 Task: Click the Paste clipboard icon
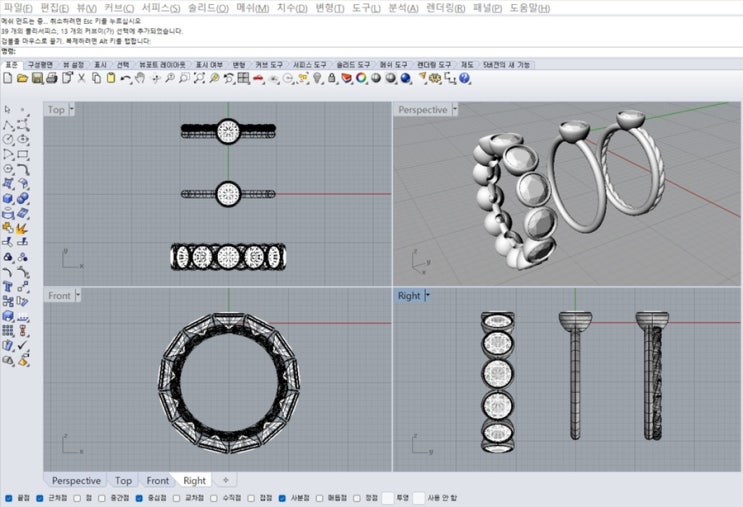point(111,78)
